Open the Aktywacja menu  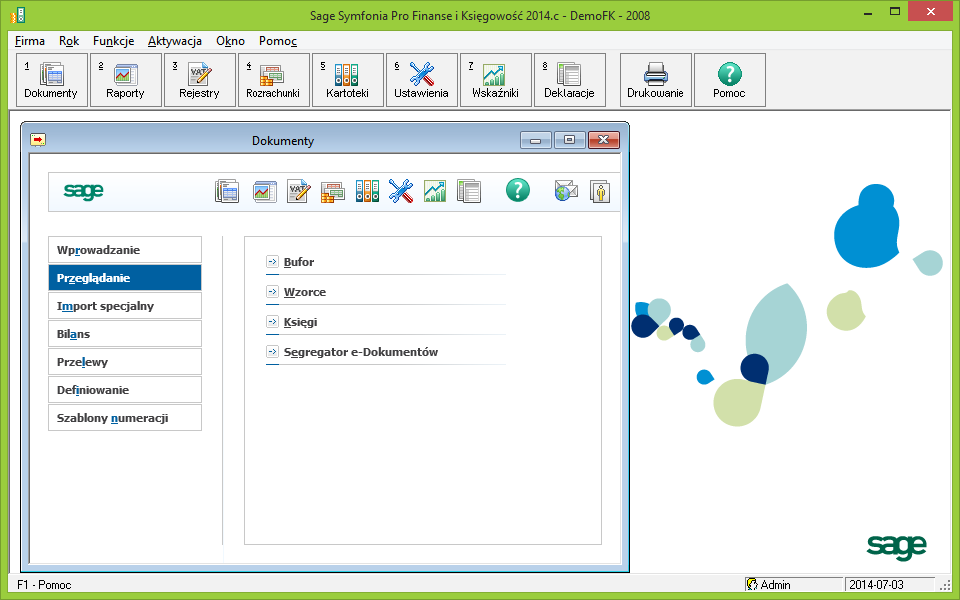click(175, 41)
